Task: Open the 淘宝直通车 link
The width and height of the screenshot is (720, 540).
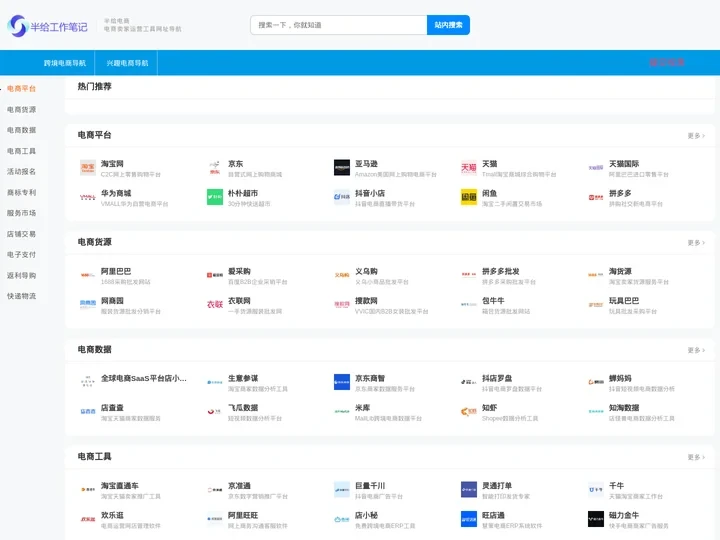Action: 119,486
